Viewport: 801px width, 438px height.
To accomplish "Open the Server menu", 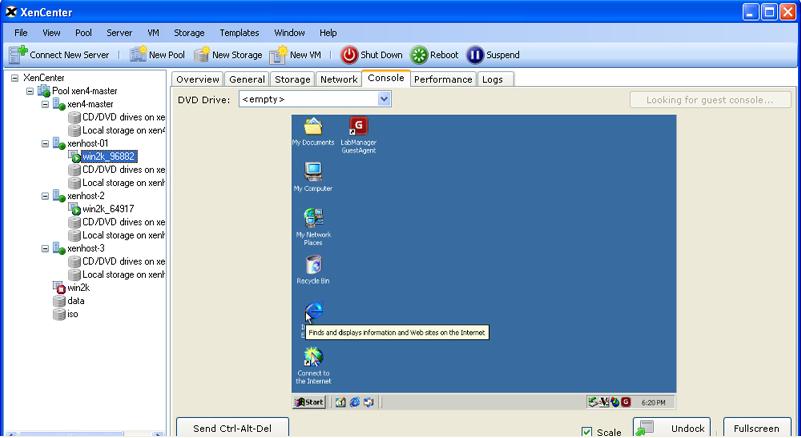I will click(x=119, y=33).
